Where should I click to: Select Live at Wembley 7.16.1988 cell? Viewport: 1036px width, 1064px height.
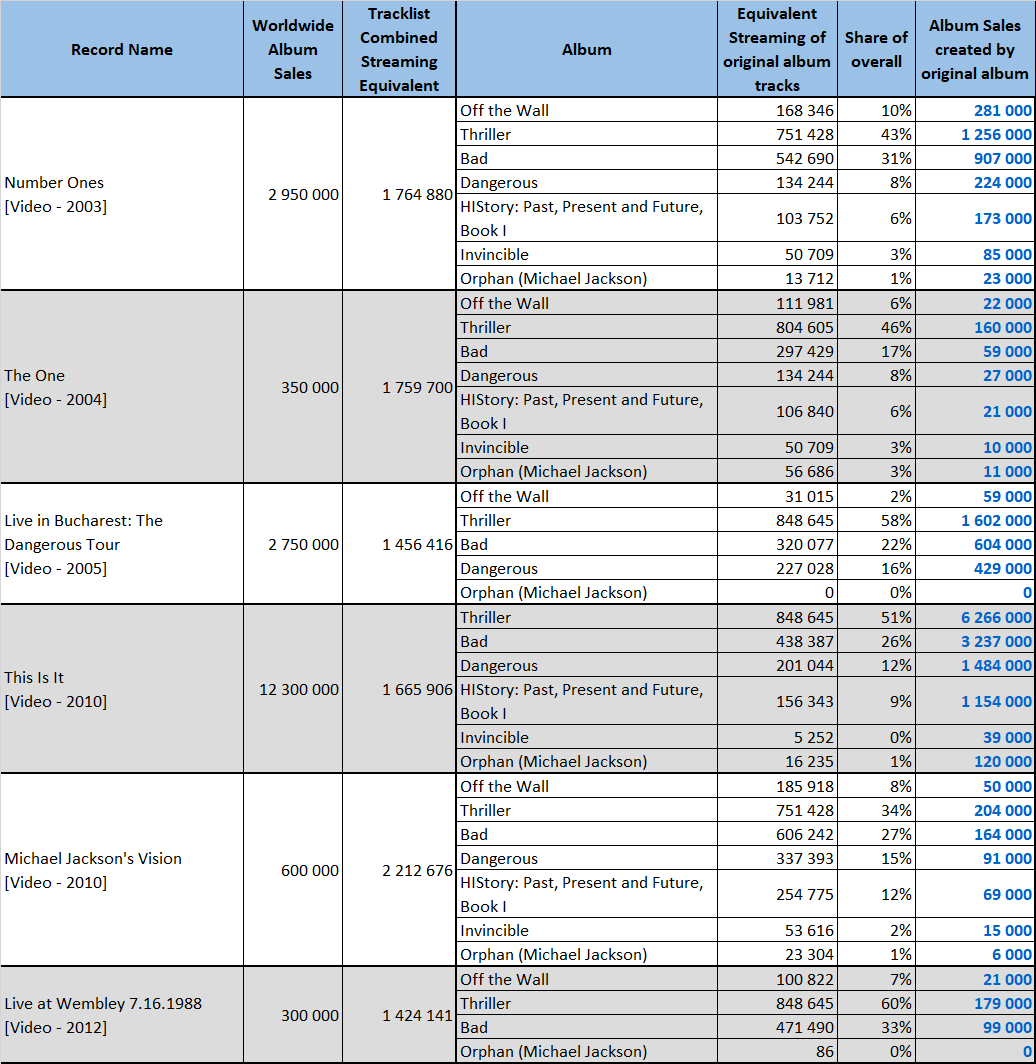[x=122, y=1015]
